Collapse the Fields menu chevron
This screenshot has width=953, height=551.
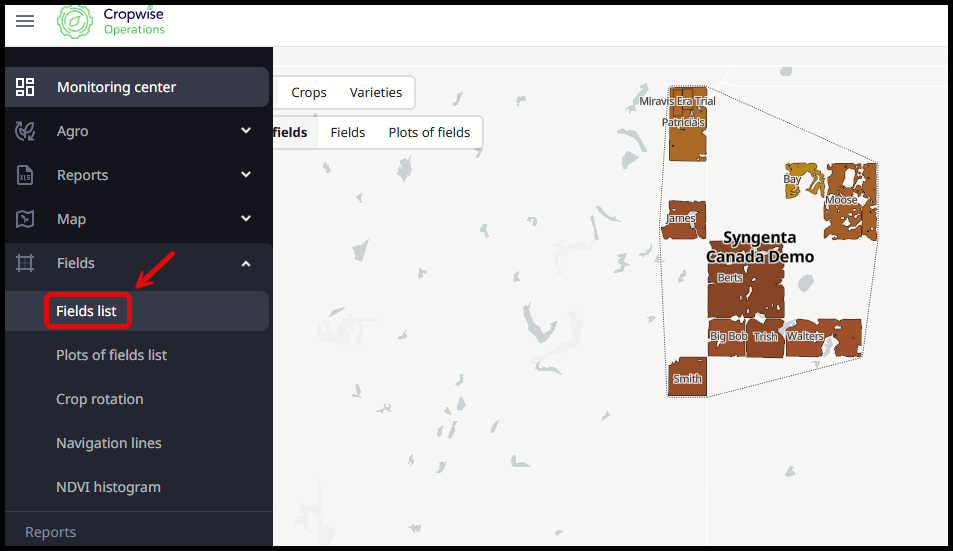point(246,263)
